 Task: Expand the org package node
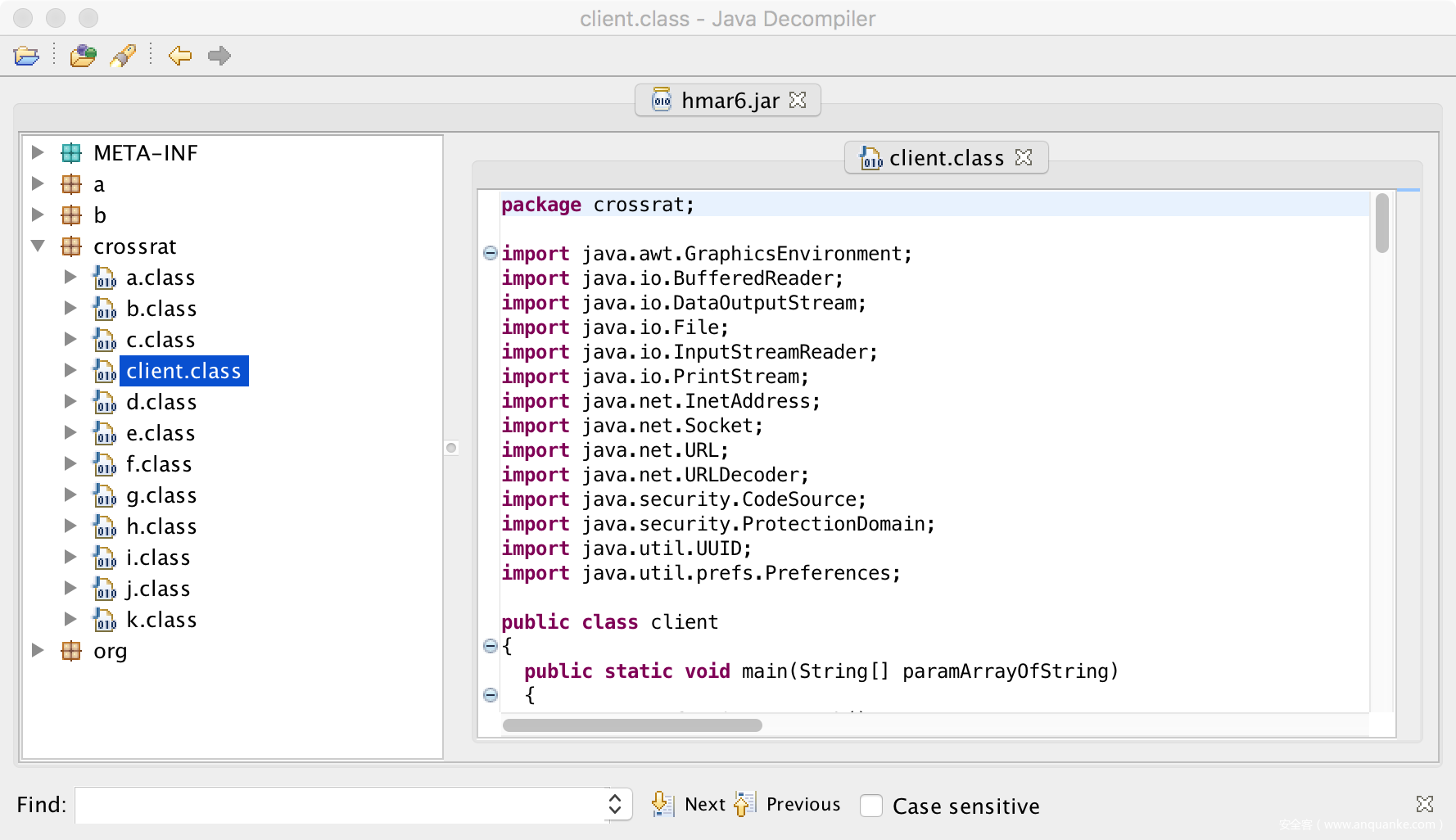(x=38, y=650)
